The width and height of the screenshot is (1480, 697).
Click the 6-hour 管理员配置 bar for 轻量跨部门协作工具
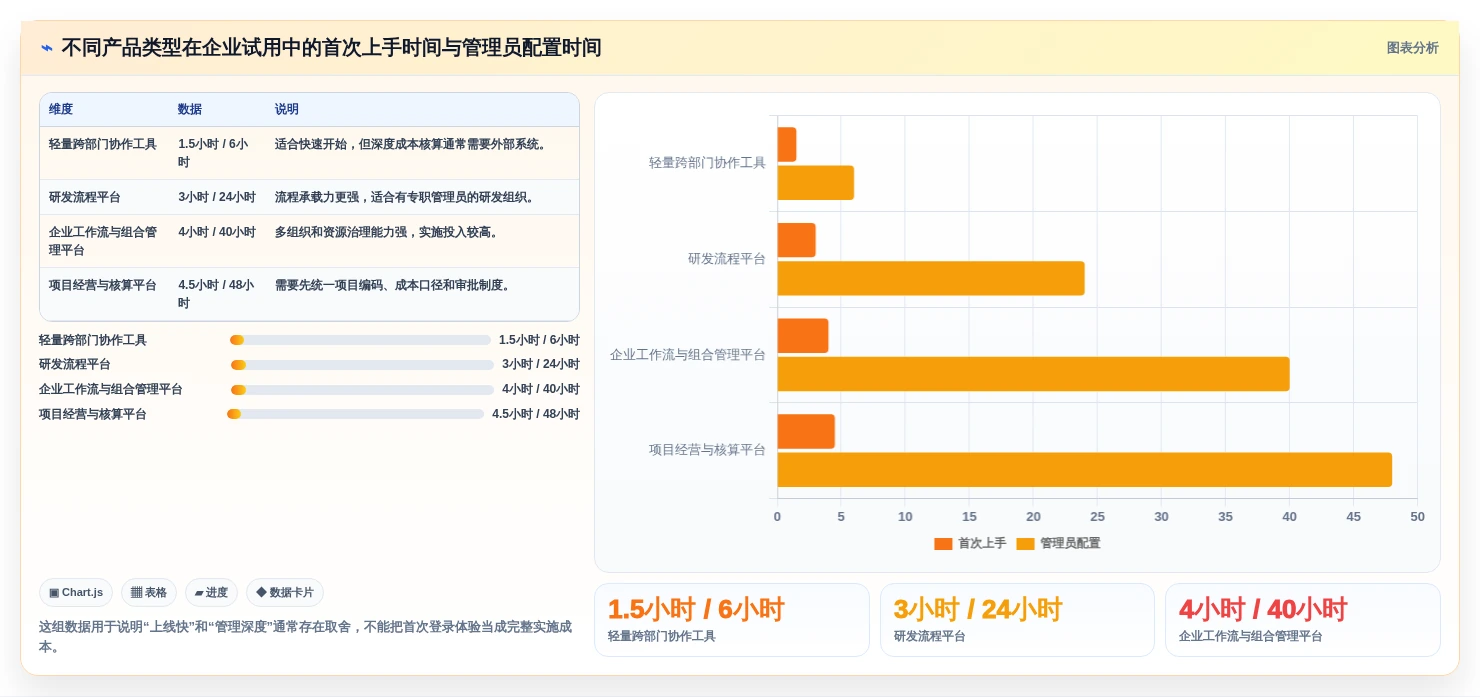point(815,183)
